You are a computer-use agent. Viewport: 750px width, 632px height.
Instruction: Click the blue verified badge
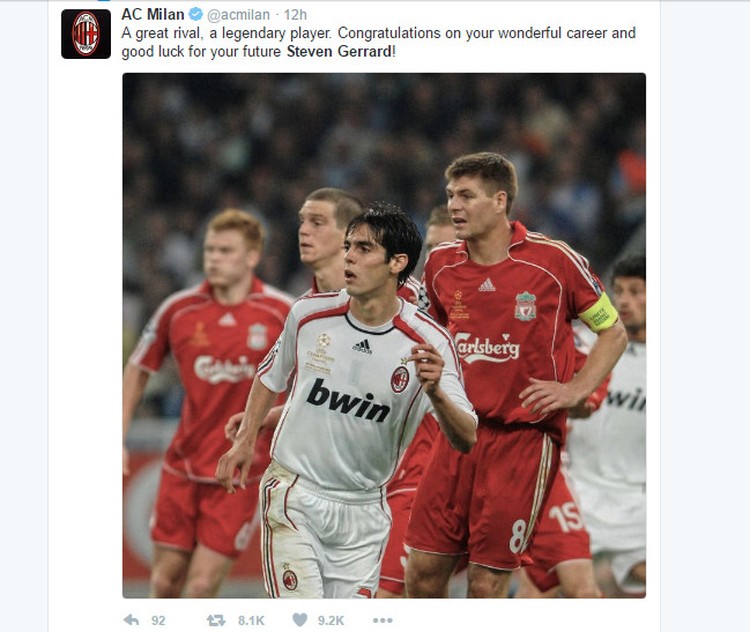tap(196, 15)
